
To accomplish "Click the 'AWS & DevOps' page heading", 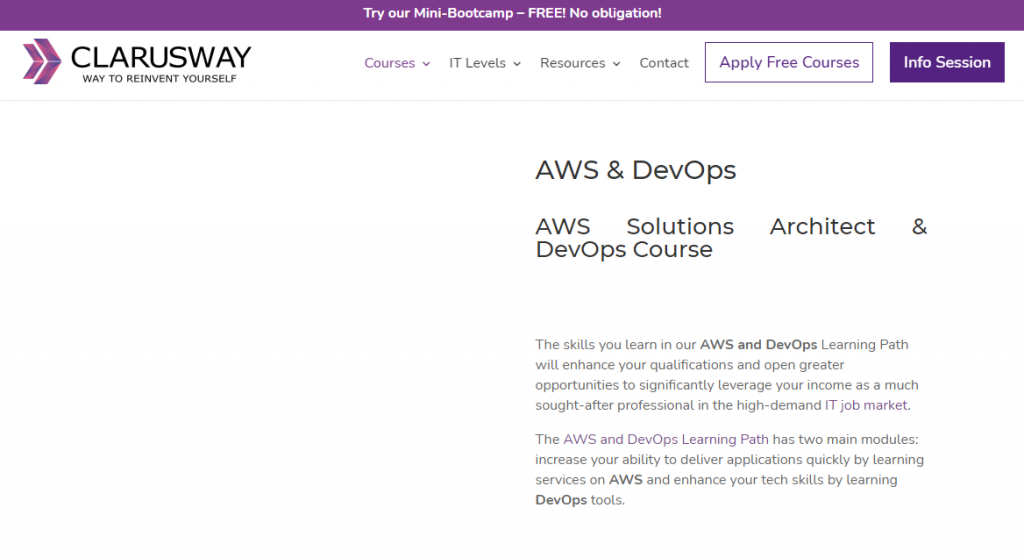I will click(636, 170).
